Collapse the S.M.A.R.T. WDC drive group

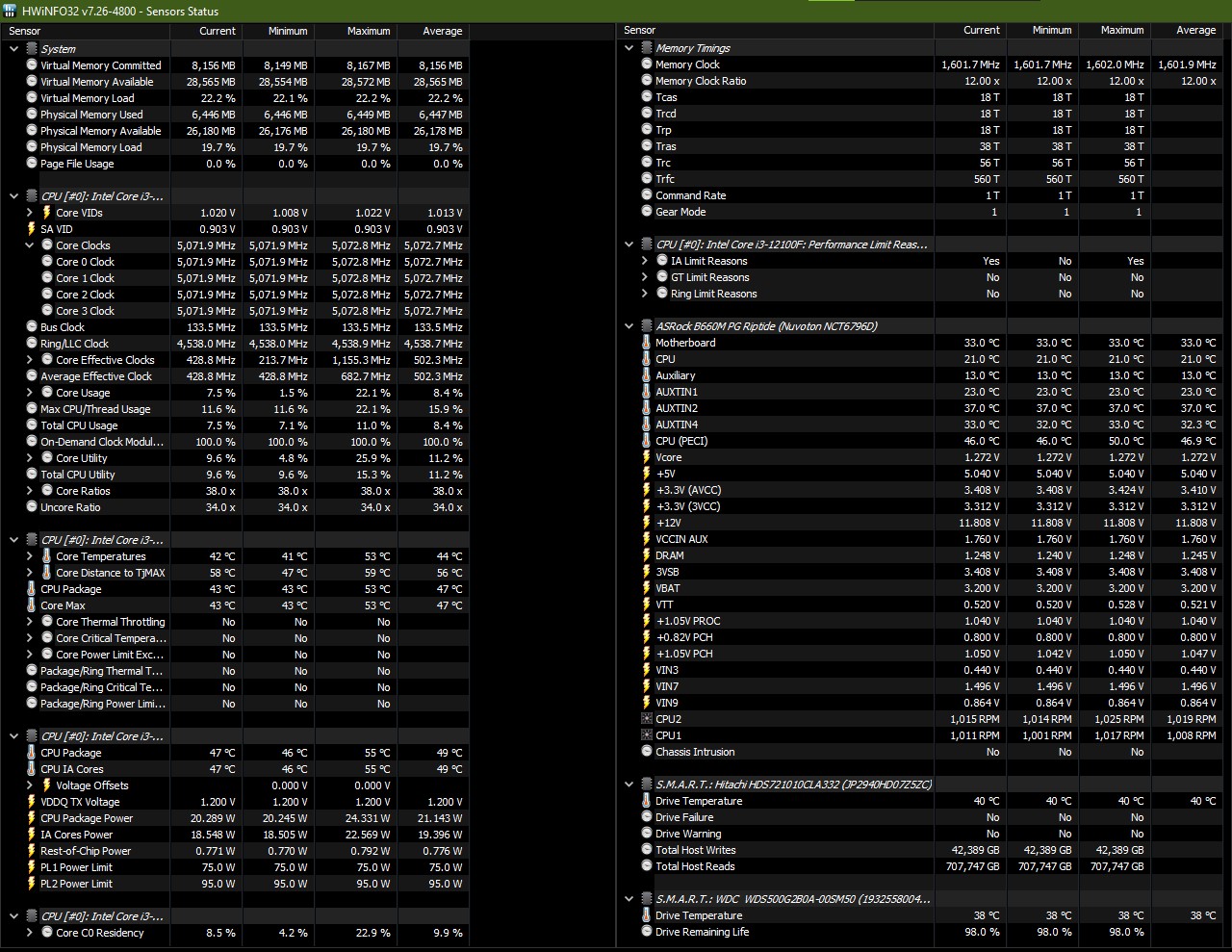[x=629, y=898]
